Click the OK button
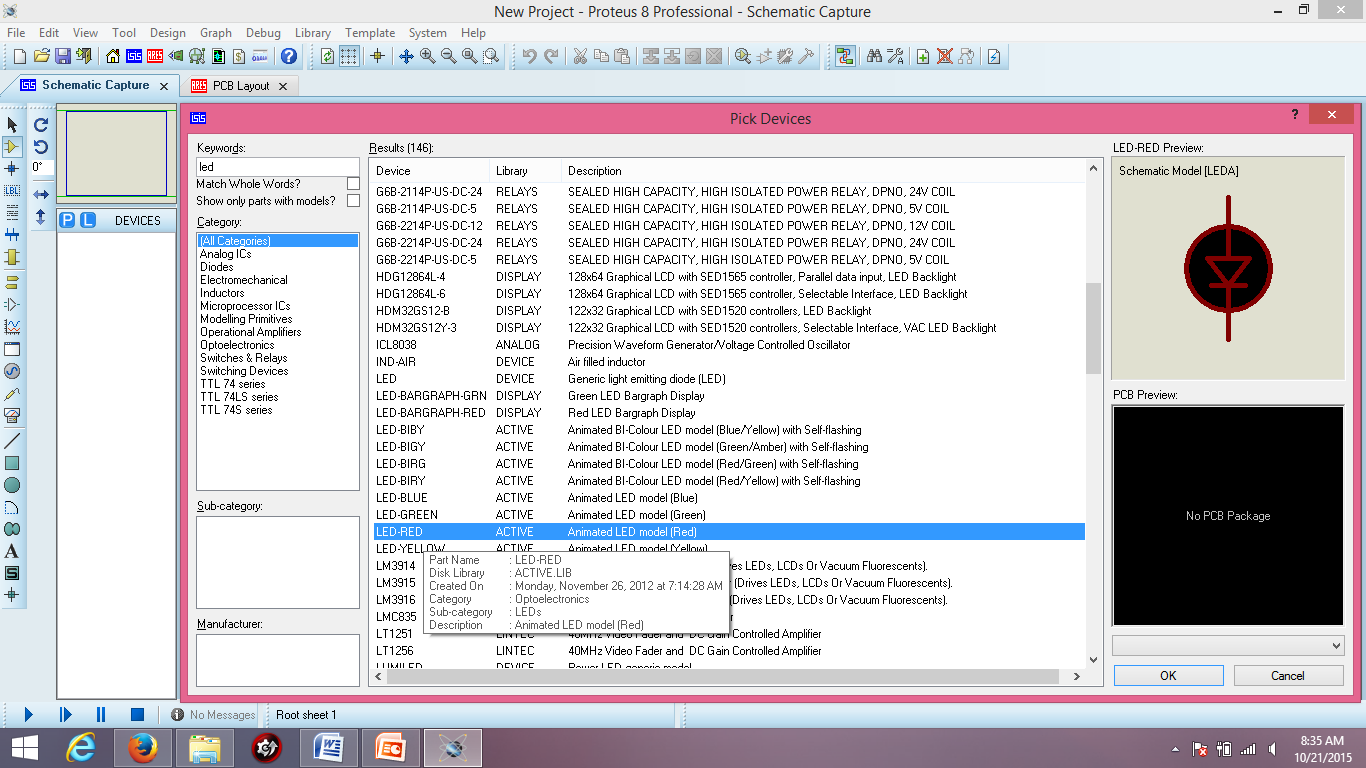The height and width of the screenshot is (768, 1366). tap(1167, 675)
